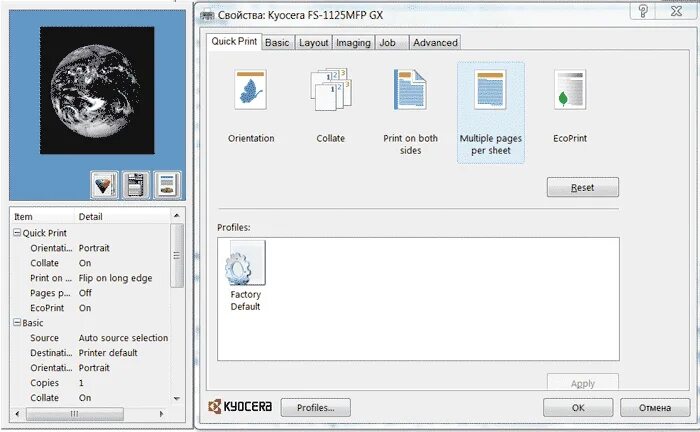Image resolution: width=700 pixels, height=432 pixels.
Task: Click the vertical scrollbar thumb in settings list
Action: point(177,255)
